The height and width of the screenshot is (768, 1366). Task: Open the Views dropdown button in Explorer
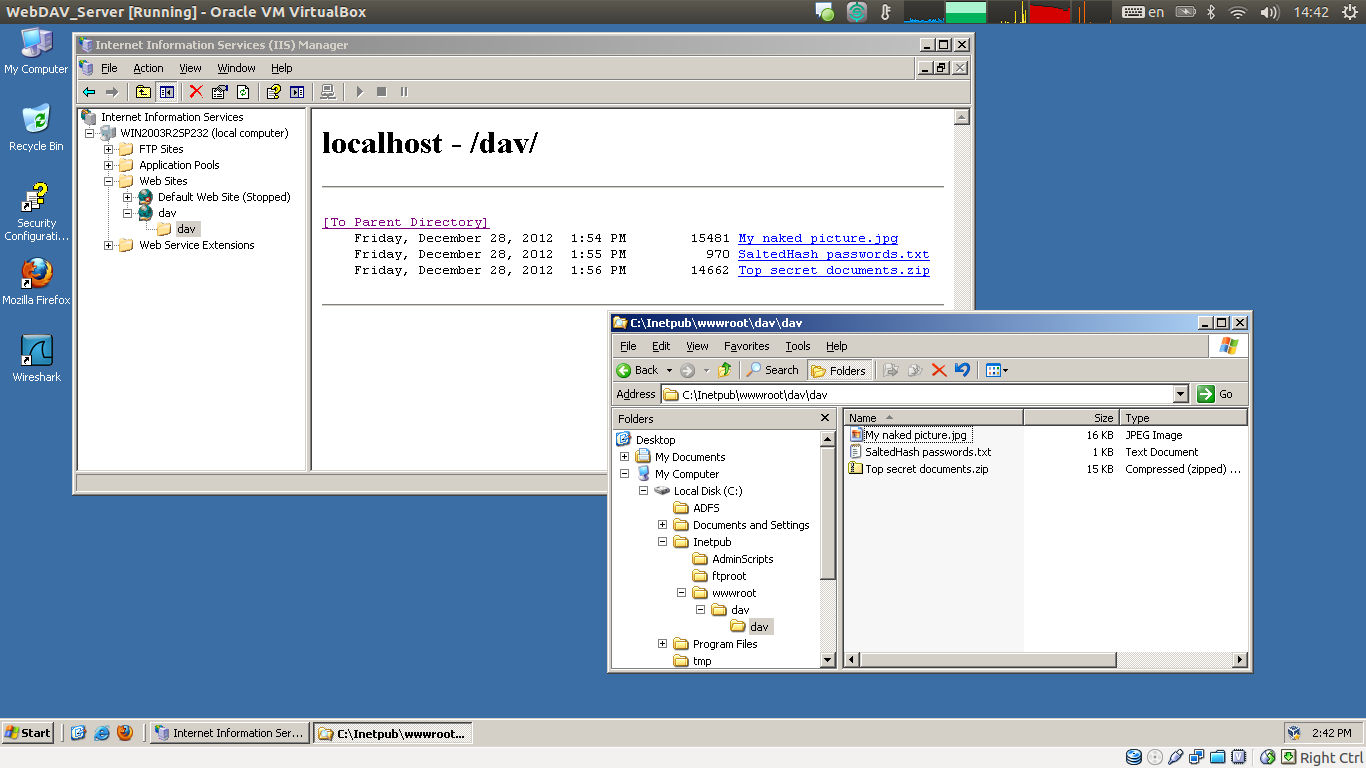[x=996, y=370]
